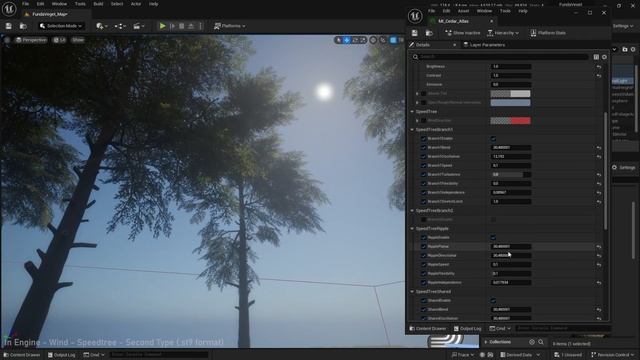The image size is (640, 360).
Task: Collapse the SpeedTreeBranch2 section
Action: pos(412,211)
